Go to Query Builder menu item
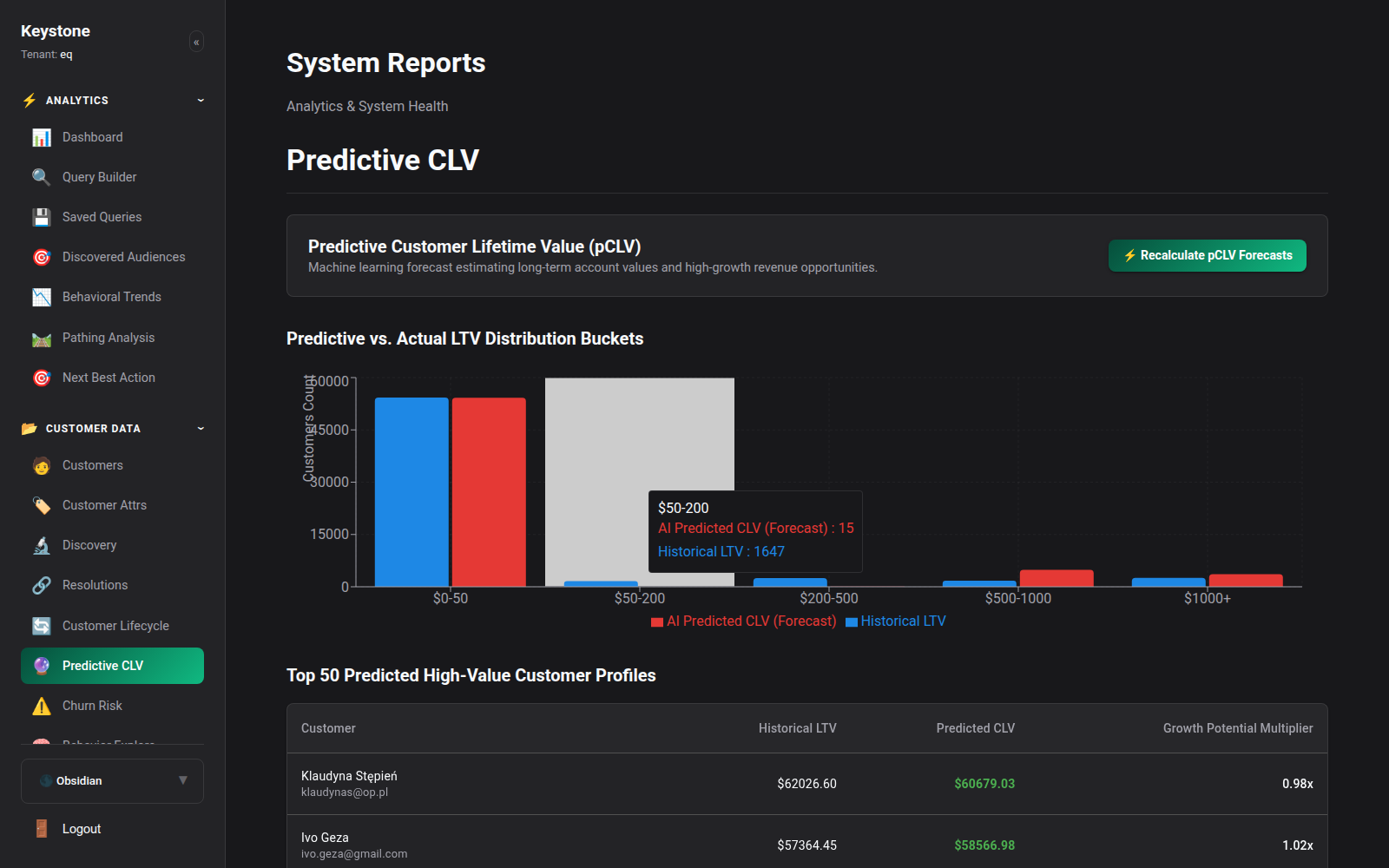Viewport: 1389px width, 868px height. pyautogui.click(x=112, y=177)
